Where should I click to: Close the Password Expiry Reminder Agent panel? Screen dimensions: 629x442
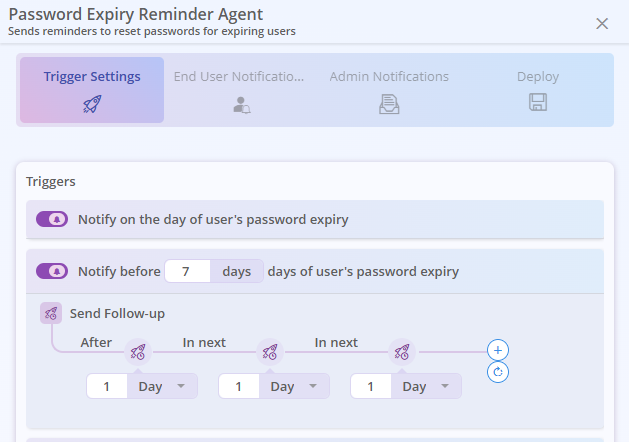[x=602, y=23]
